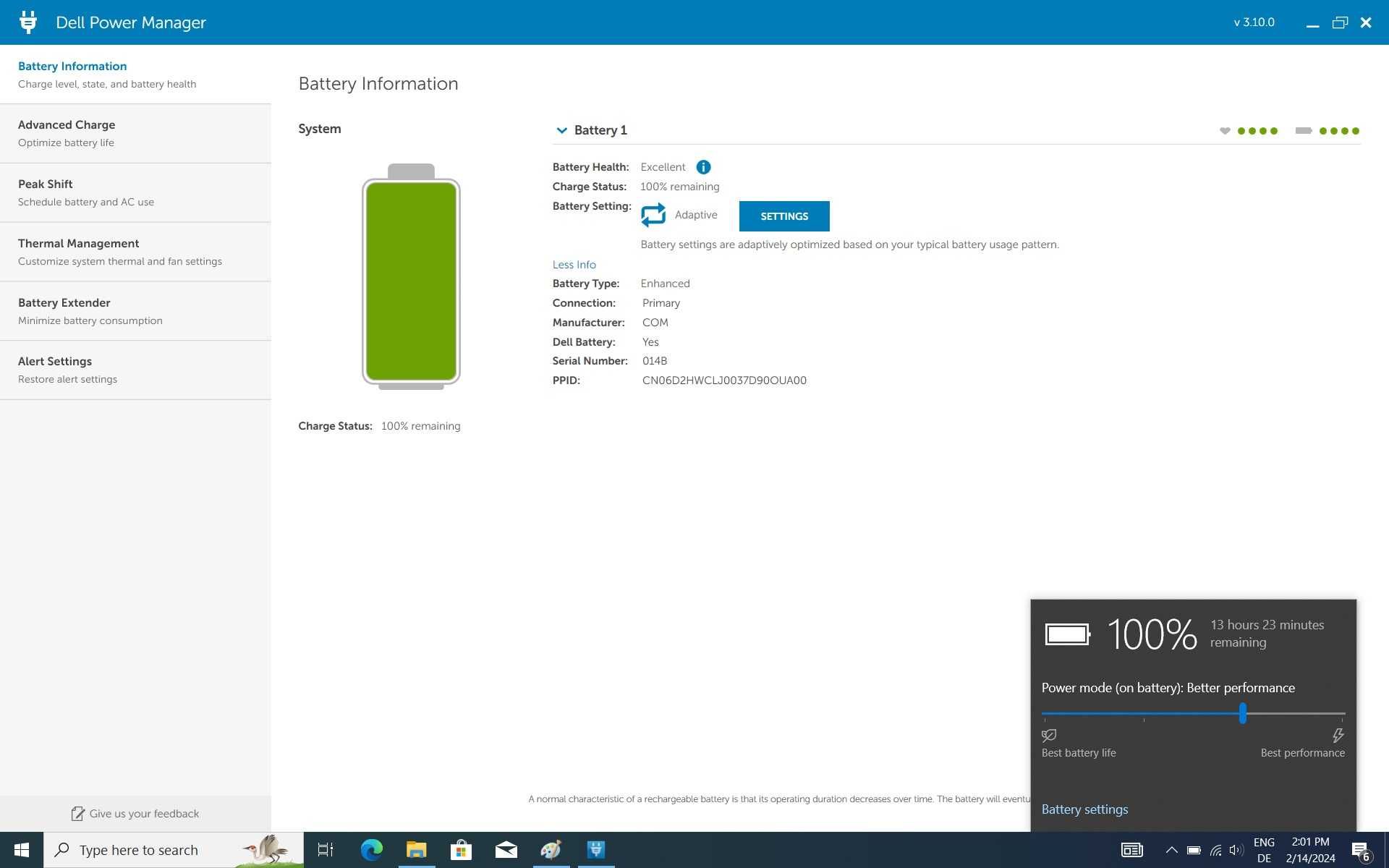Click the v 3.10.0 version label

click(x=1254, y=22)
